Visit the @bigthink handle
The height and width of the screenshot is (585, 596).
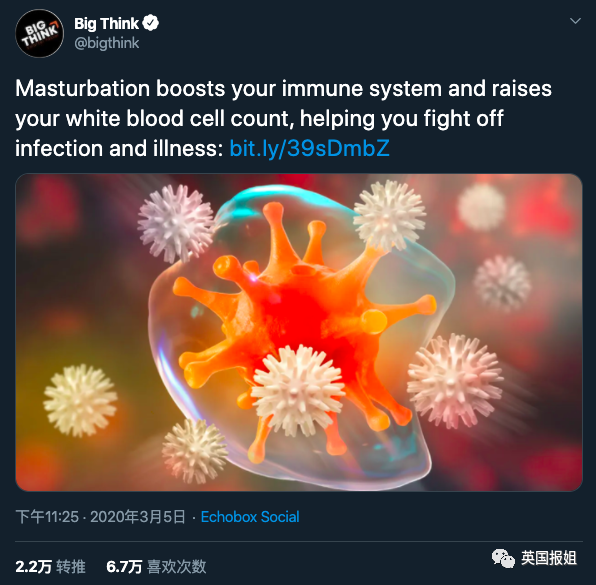click(107, 43)
